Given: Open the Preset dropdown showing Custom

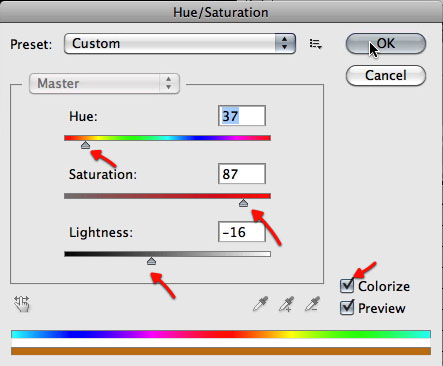Looking at the screenshot, I should tap(180, 43).
